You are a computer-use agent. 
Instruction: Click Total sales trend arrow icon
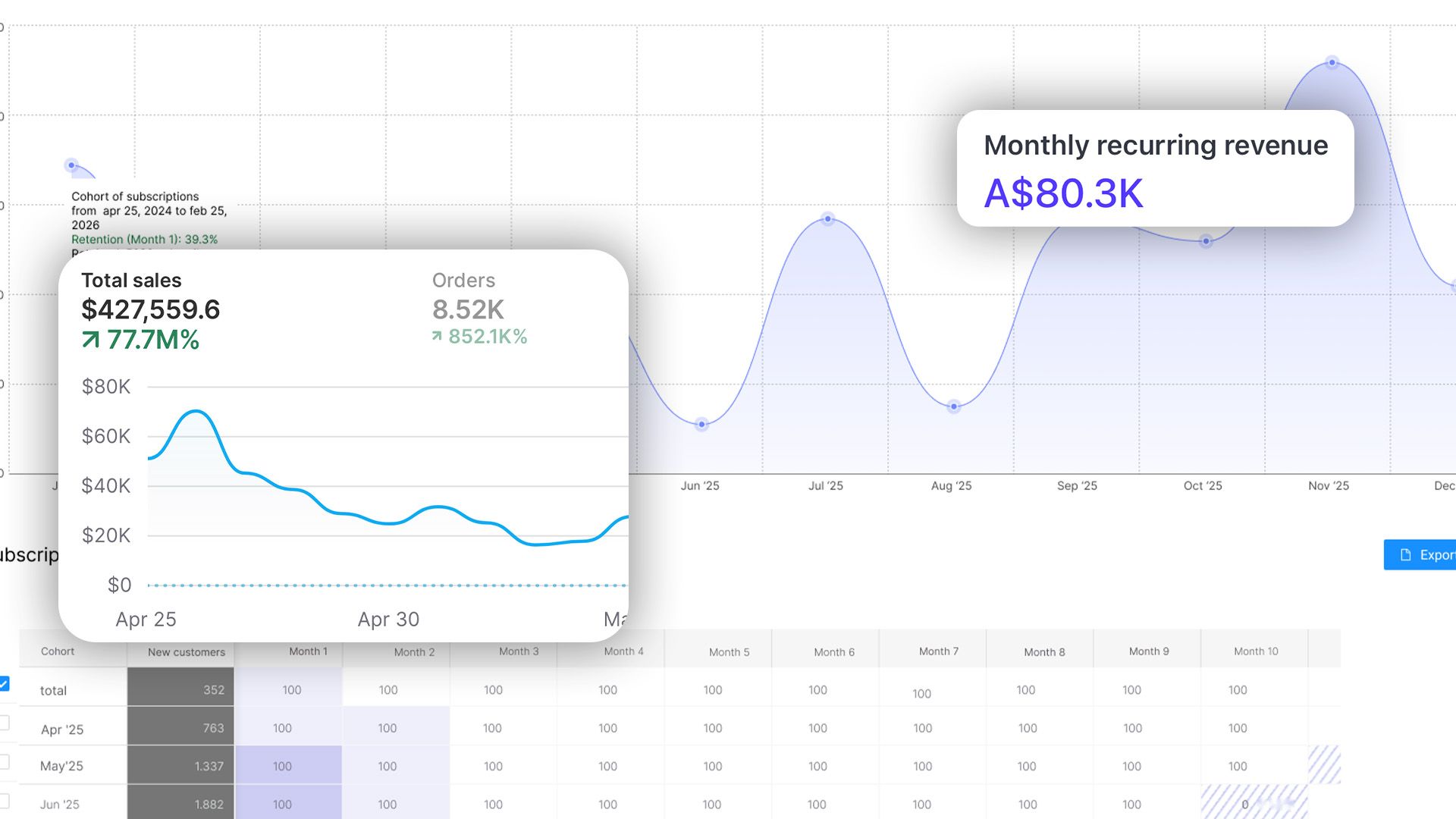point(90,340)
